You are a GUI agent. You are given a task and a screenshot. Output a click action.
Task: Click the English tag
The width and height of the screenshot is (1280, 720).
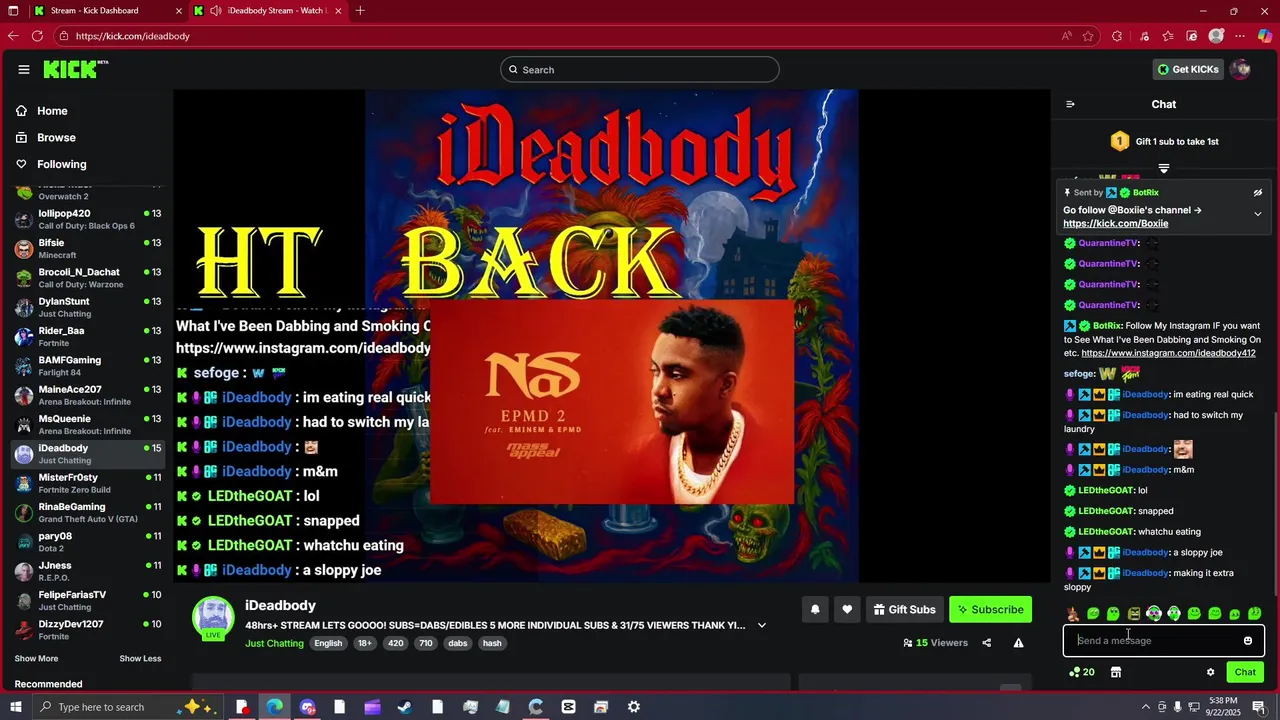tap(328, 643)
